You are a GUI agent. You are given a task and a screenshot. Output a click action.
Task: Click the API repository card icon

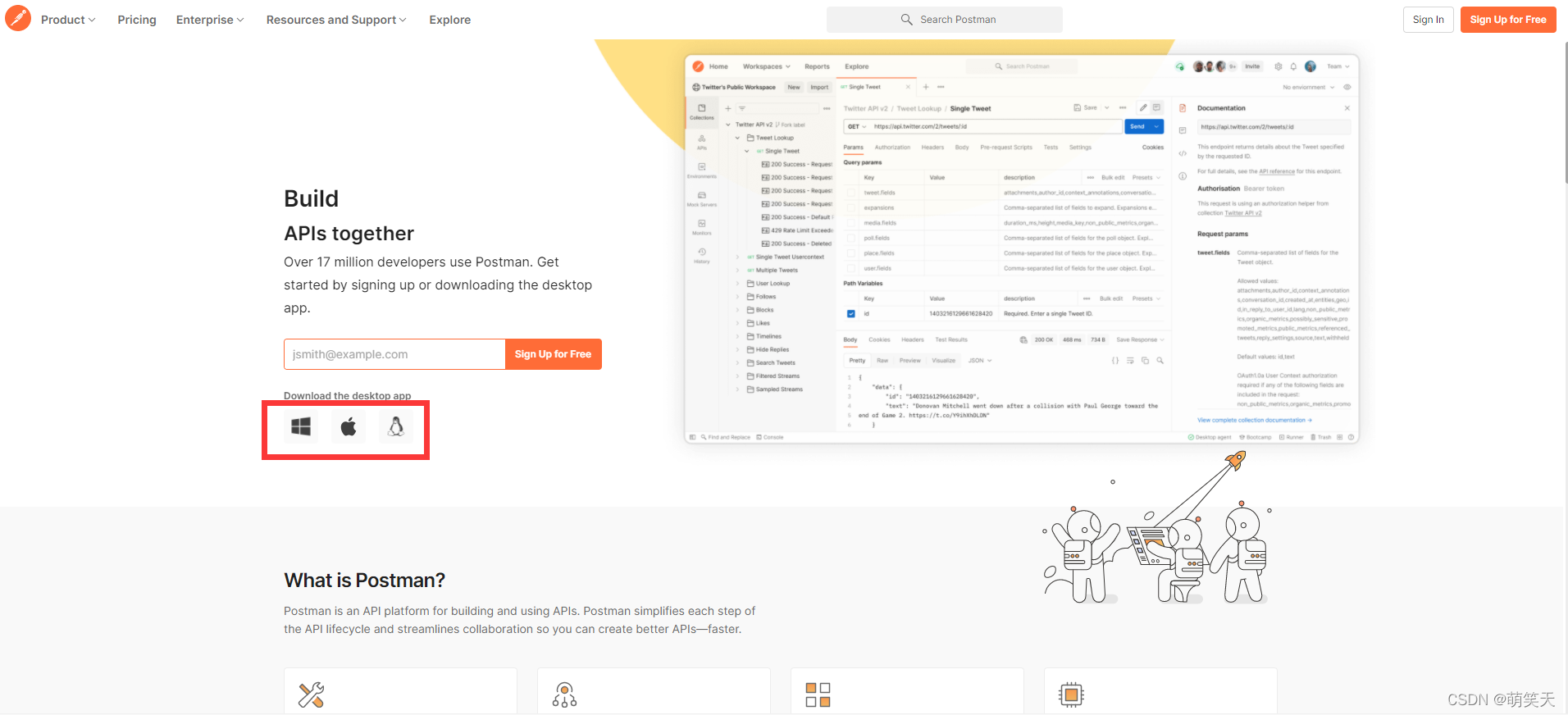point(564,695)
